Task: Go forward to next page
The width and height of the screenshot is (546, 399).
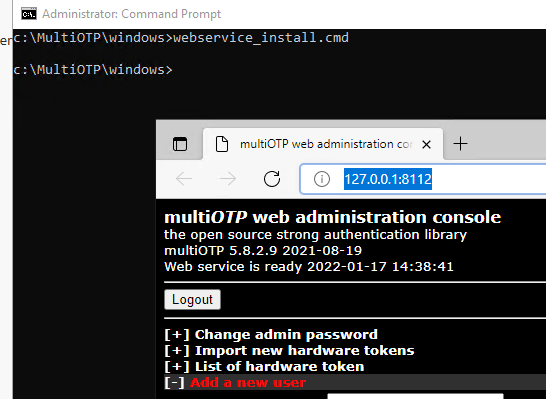Action: (227, 179)
